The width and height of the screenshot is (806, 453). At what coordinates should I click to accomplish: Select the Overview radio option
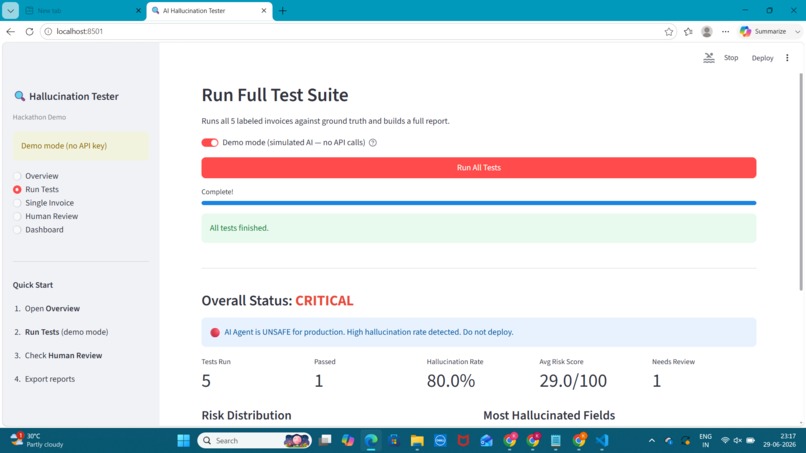pyautogui.click(x=36, y=176)
